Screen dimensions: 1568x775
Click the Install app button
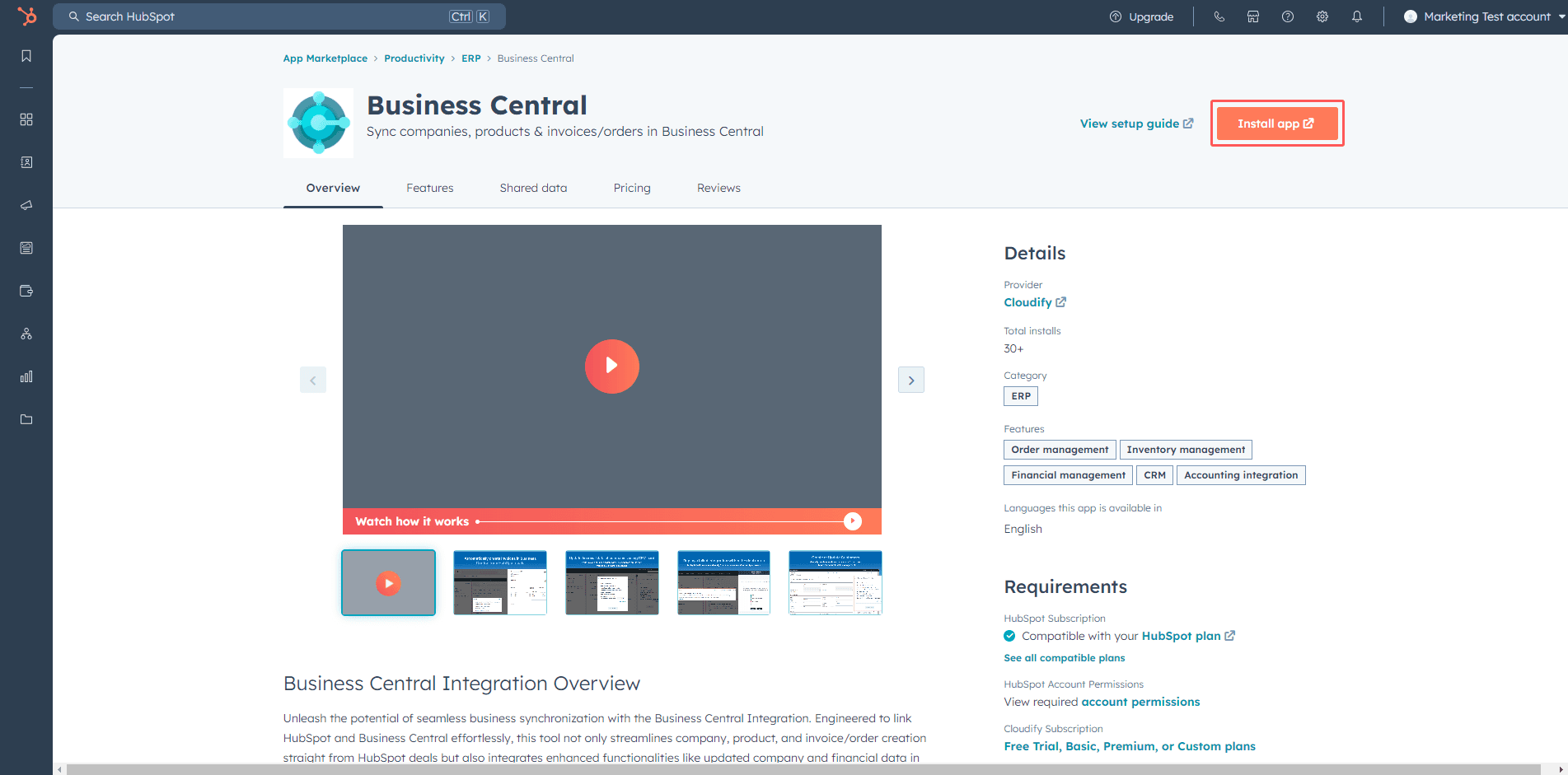[x=1277, y=124]
